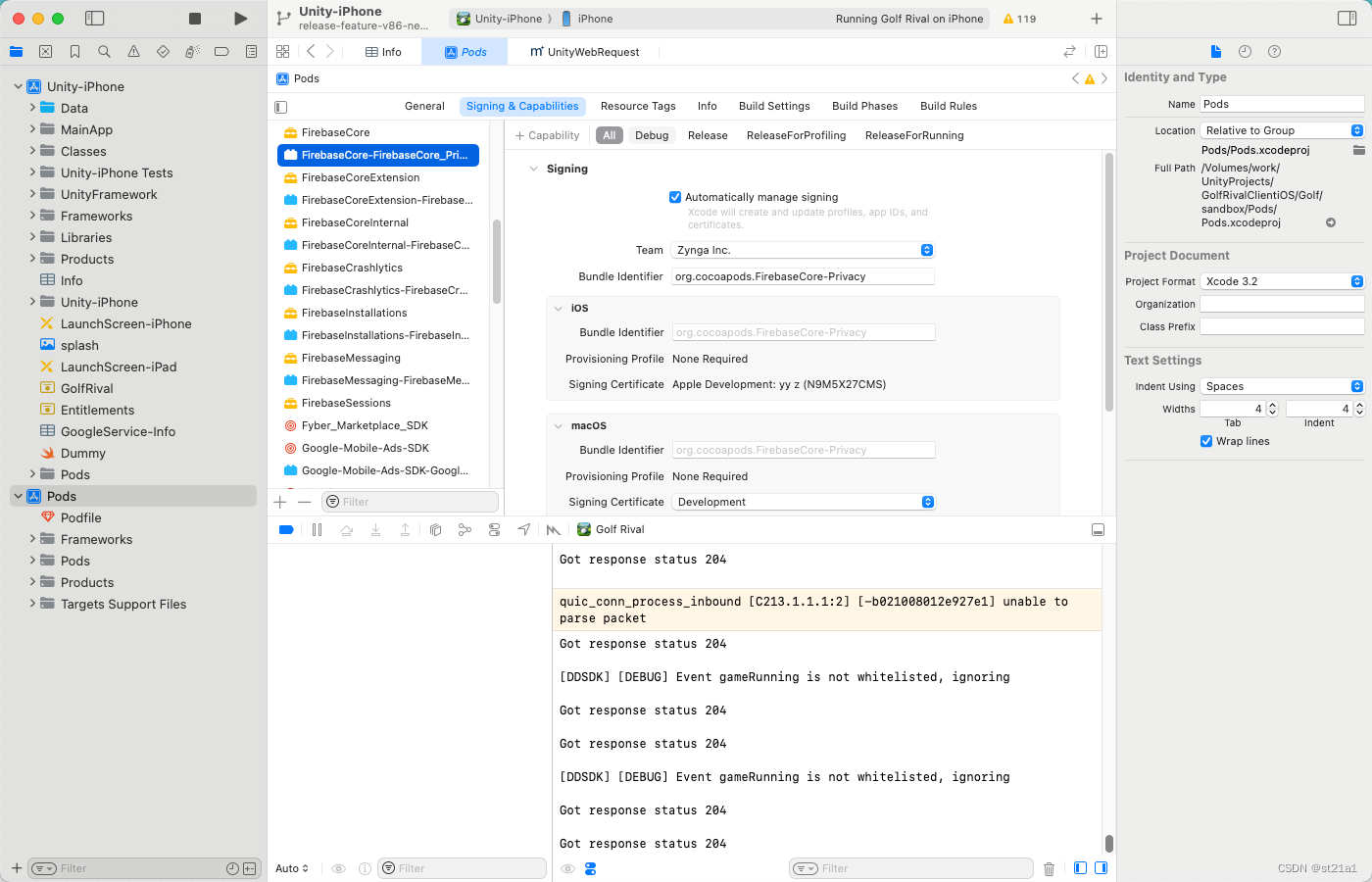Open the Source Control navigator icon
1372x882 pixels.
point(45,52)
